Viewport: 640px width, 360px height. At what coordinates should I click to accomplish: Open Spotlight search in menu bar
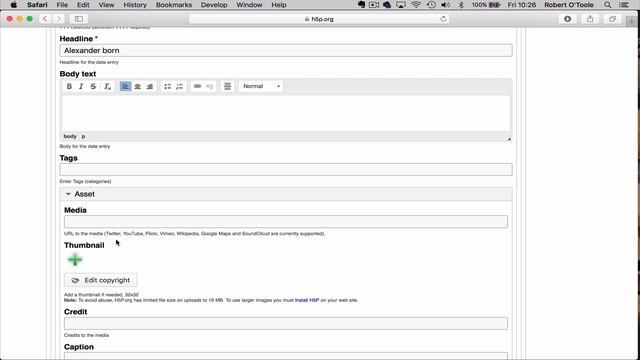(x=608, y=5)
